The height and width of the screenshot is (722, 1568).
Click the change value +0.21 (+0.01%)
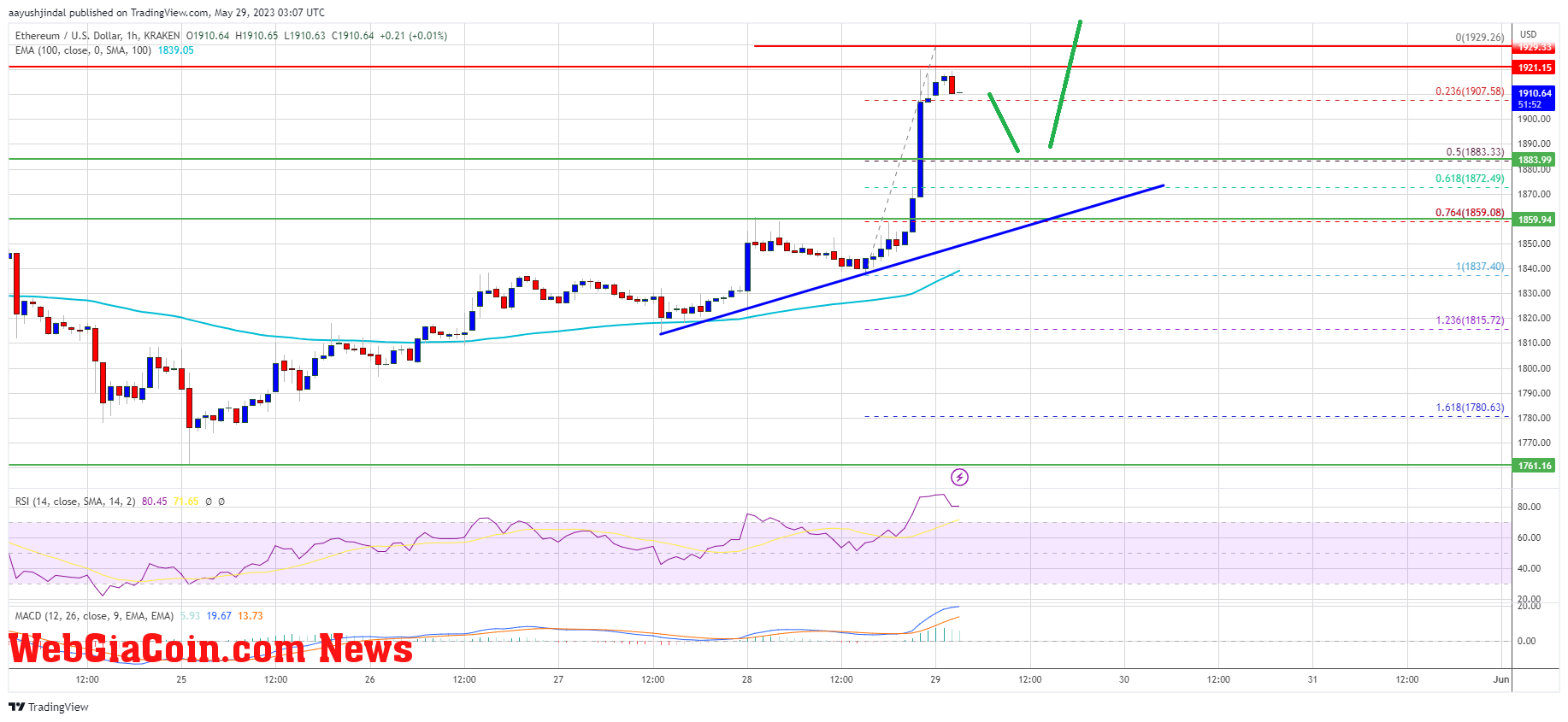413,36
